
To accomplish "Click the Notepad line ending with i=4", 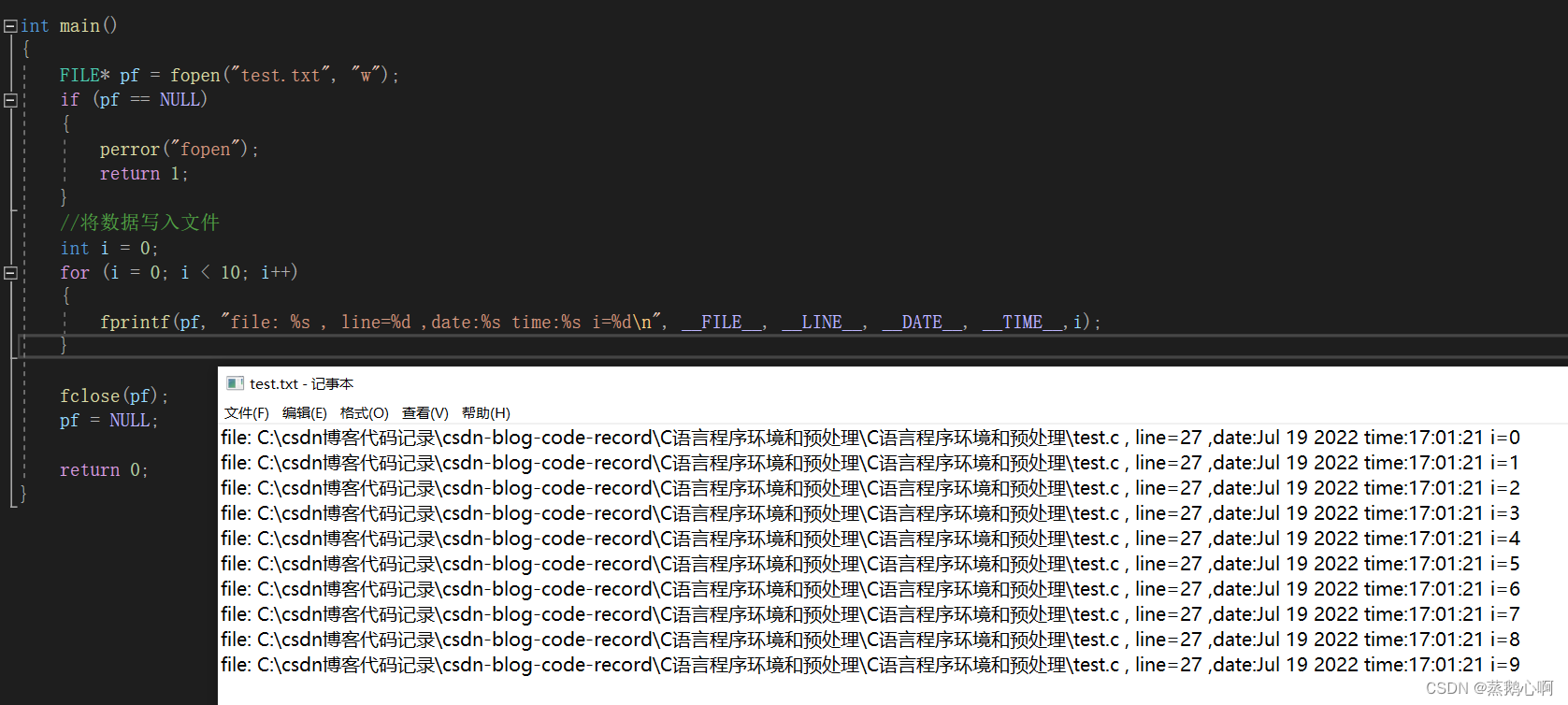I will tap(870, 539).
